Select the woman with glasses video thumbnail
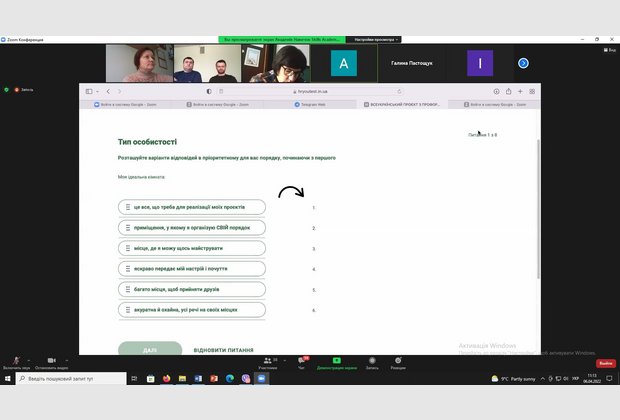 coord(276,63)
